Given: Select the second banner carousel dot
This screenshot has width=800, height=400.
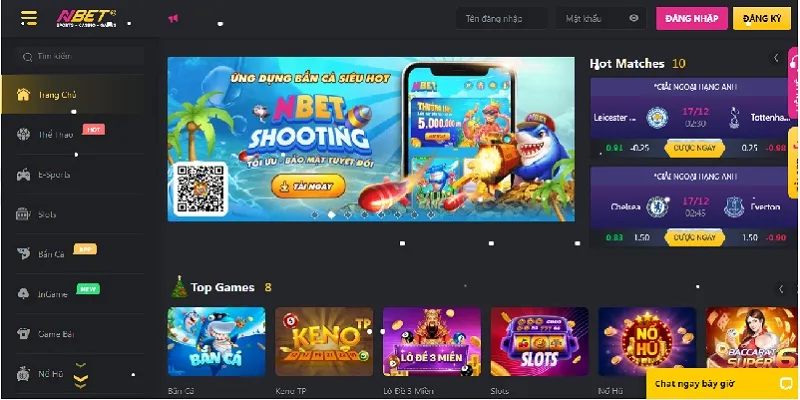Looking at the screenshot, I should [331, 215].
